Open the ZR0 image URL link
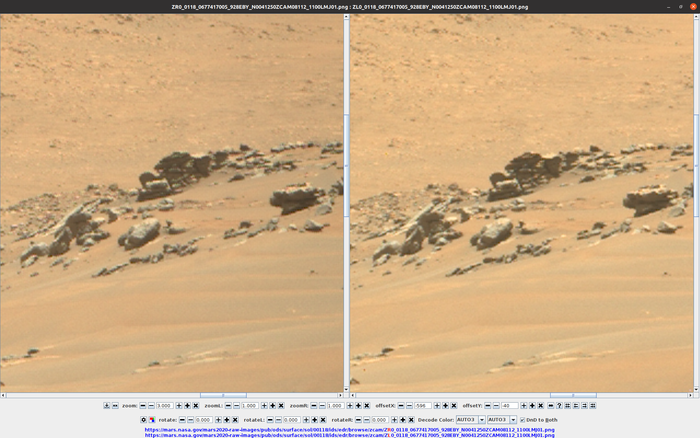Viewport: 700px width, 438px height. coord(349,429)
